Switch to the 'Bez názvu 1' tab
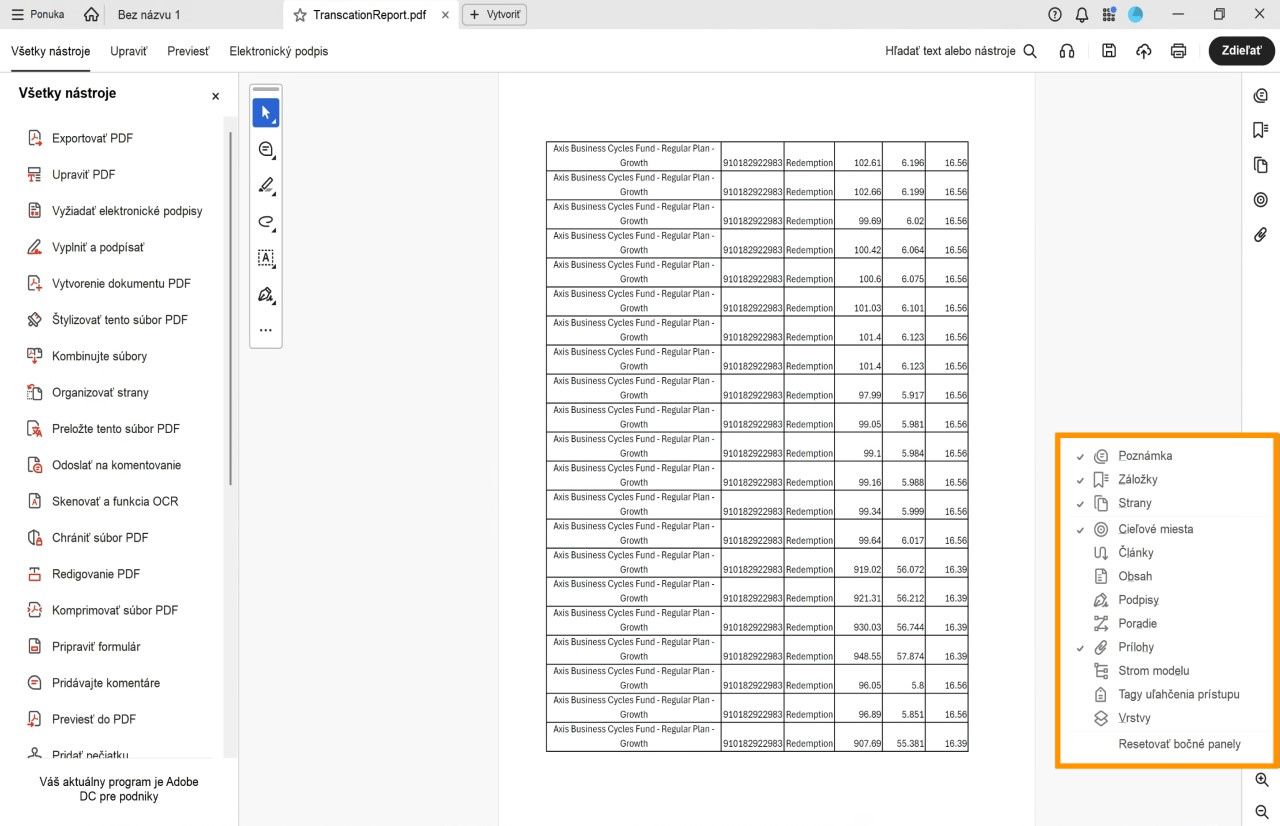Image resolution: width=1280 pixels, height=826 pixels. point(149,15)
